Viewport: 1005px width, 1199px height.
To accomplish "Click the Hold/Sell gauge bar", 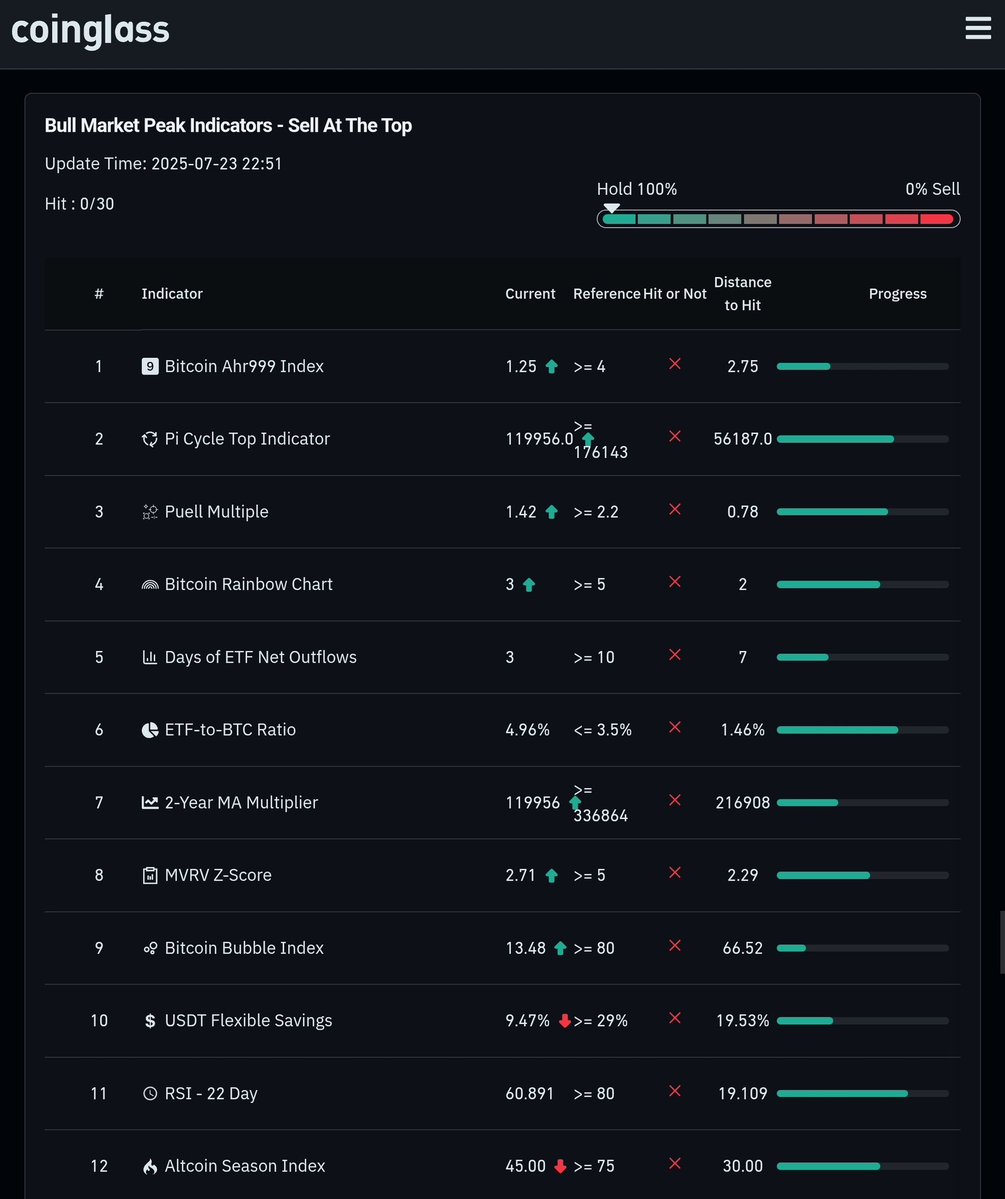I will (x=778, y=219).
